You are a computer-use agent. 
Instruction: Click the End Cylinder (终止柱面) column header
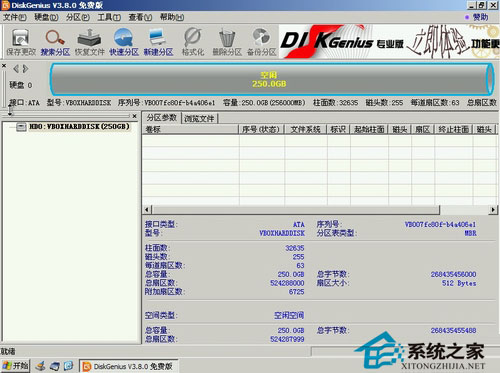tap(454, 129)
